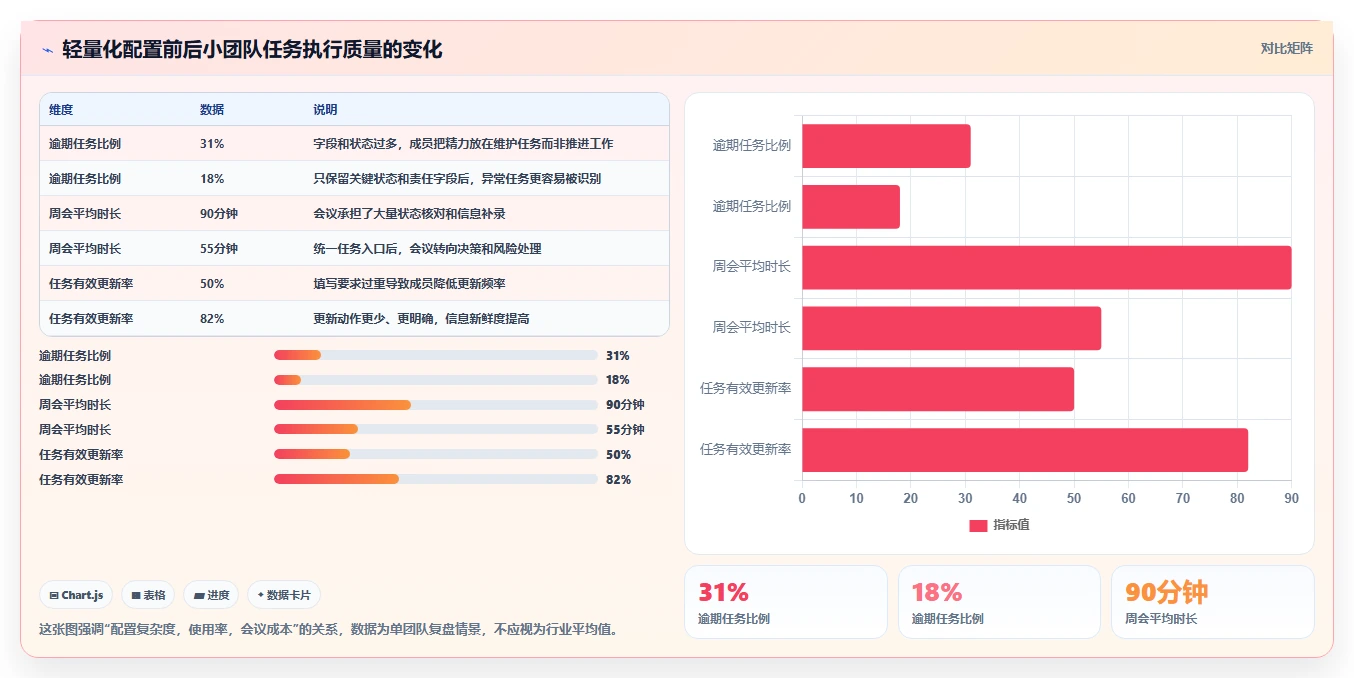
Task: Click the chart bar reaching about 18
Action: 851,207
